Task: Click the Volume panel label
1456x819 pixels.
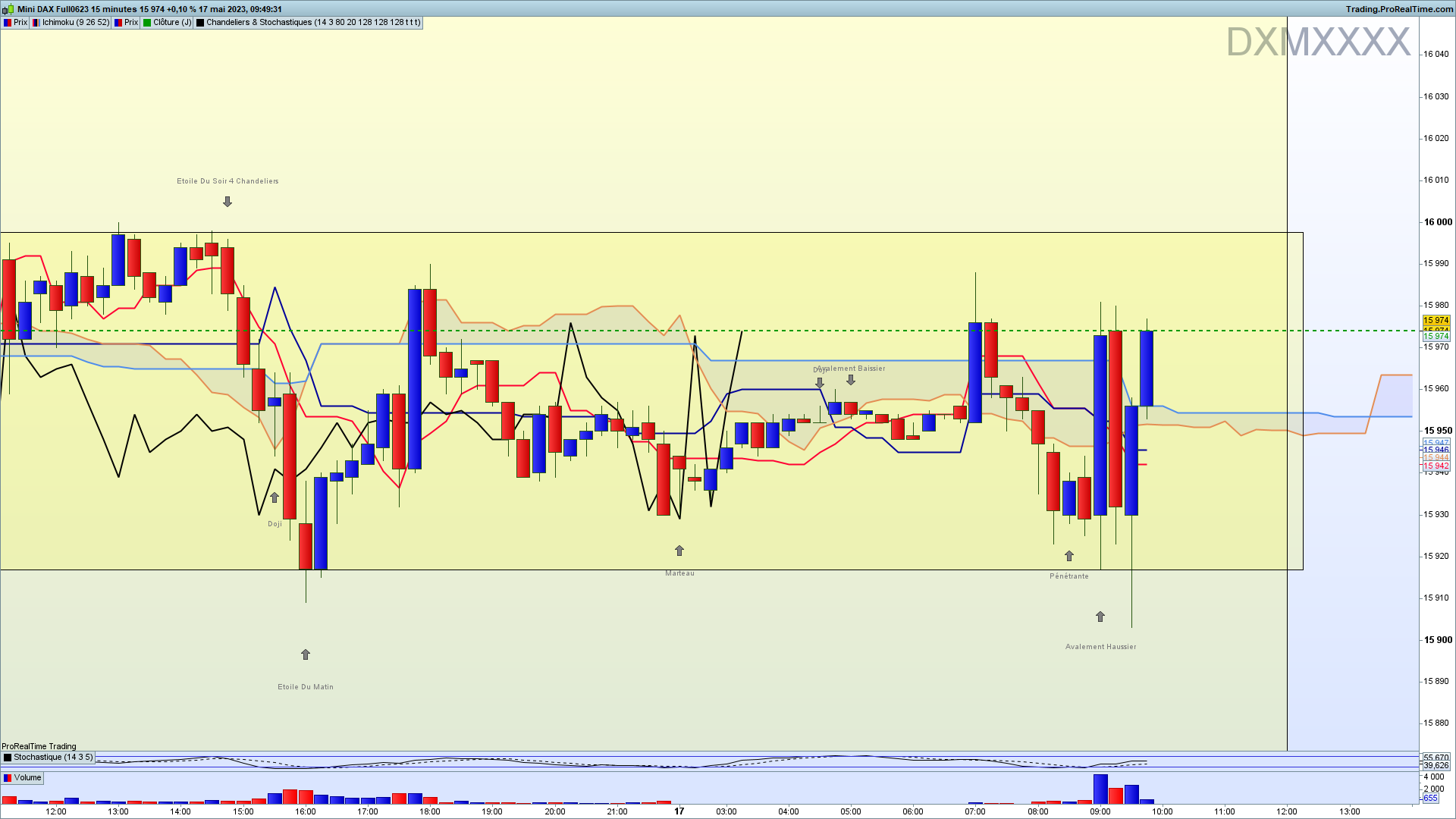Action: 27,778
